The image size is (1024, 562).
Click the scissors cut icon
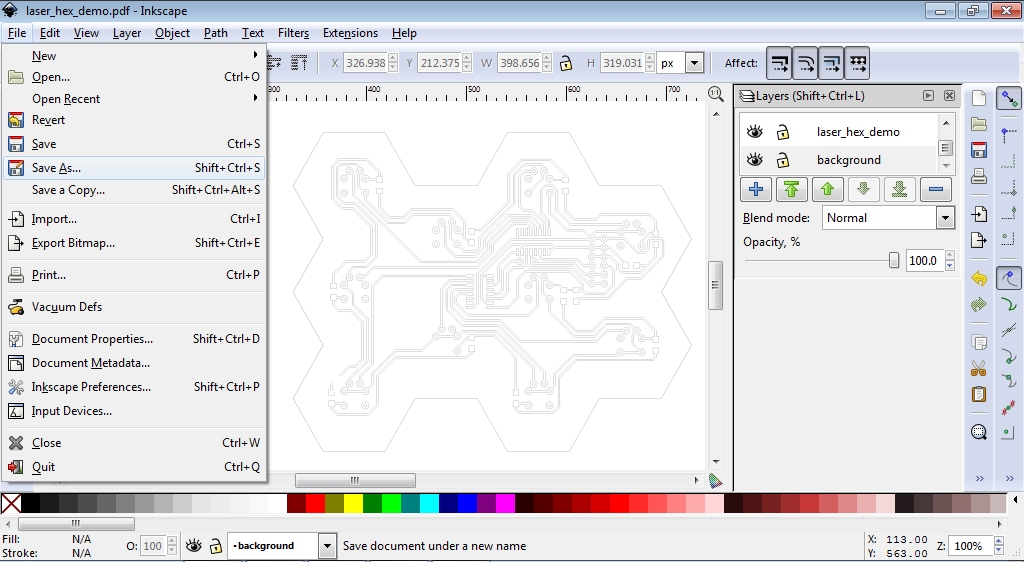pos(978,369)
